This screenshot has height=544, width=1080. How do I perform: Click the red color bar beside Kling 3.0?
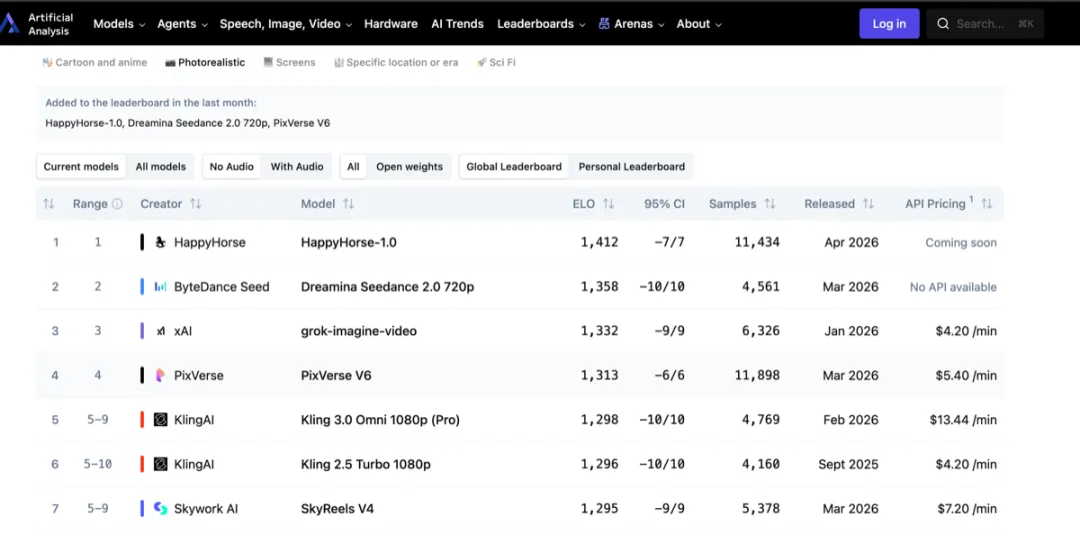(x=142, y=420)
